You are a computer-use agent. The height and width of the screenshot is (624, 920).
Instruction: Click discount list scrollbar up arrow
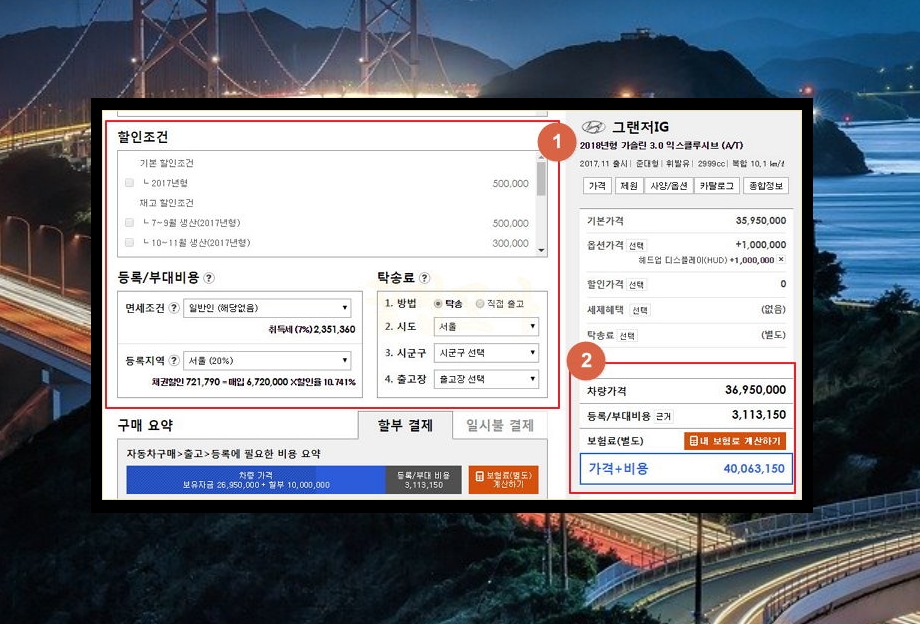pos(542,156)
